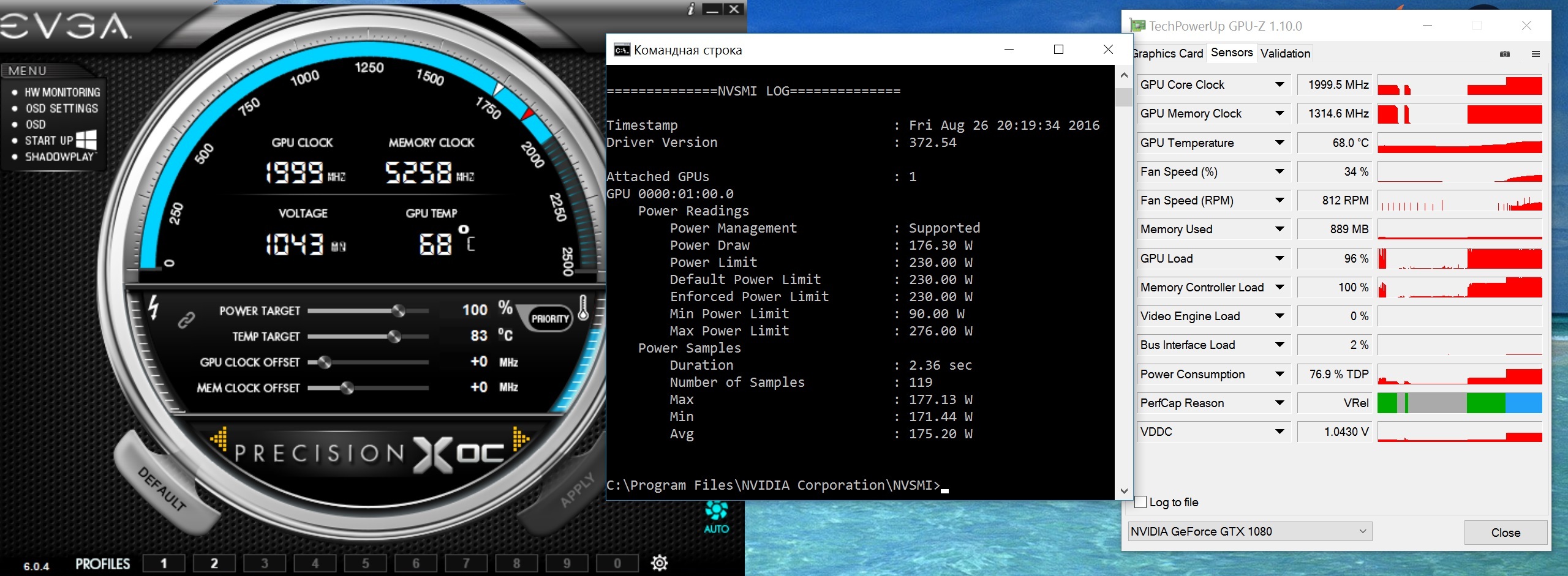Select profile 9 in Precision
1568x576 pixels.
pyautogui.click(x=567, y=563)
